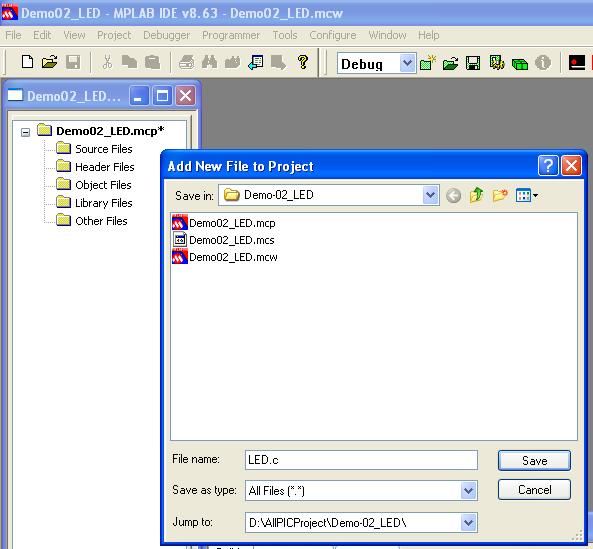Open the Edit menu
This screenshot has width=593, height=549.
[x=42, y=35]
